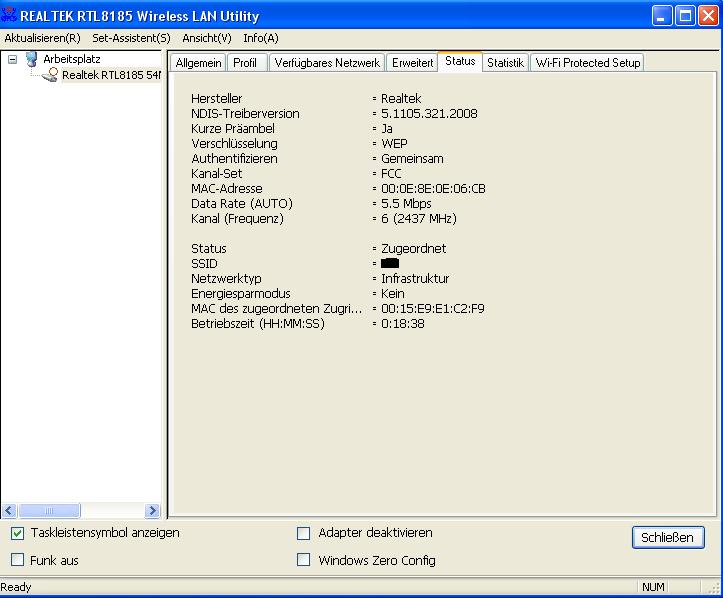
Task: Tick the Adapter deaktivieren checkbox
Action: (304, 533)
